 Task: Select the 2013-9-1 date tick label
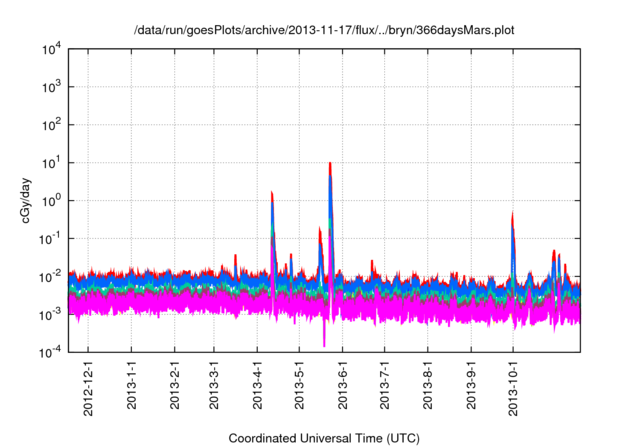click(469, 390)
